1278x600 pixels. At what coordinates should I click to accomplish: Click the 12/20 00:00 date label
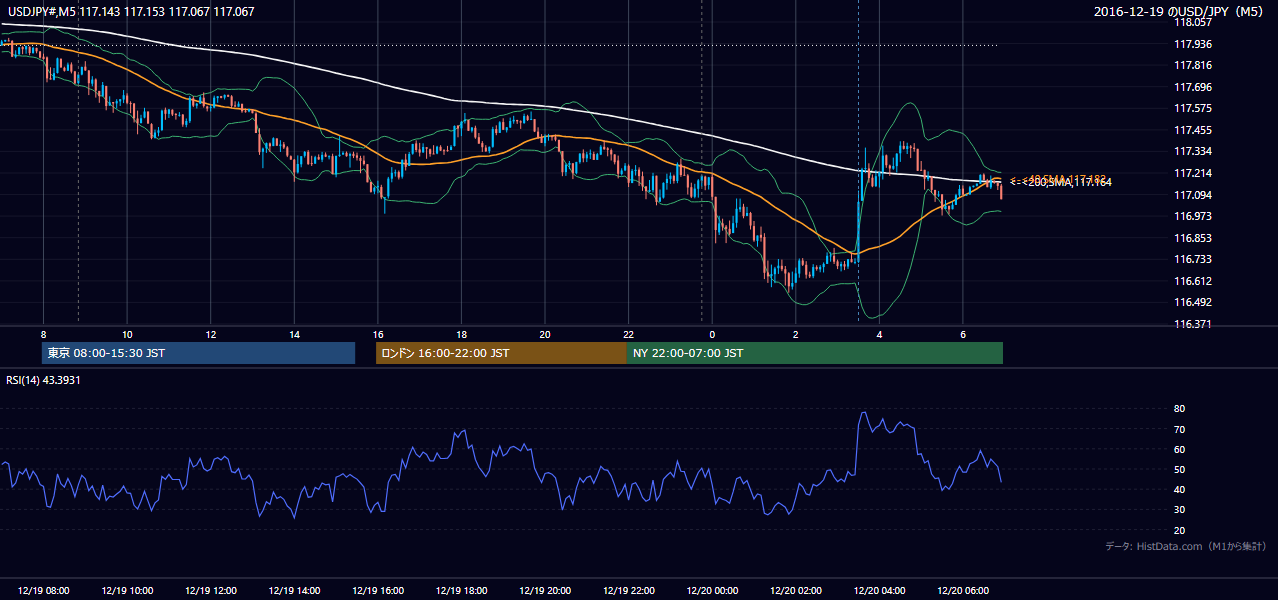pyautogui.click(x=712, y=591)
